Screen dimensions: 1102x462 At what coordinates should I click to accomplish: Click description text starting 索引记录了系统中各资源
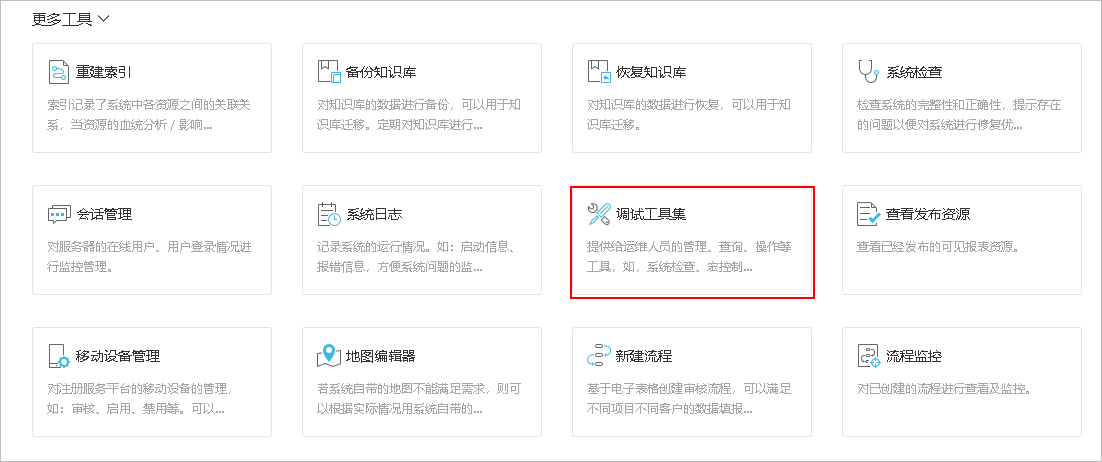coord(149,115)
